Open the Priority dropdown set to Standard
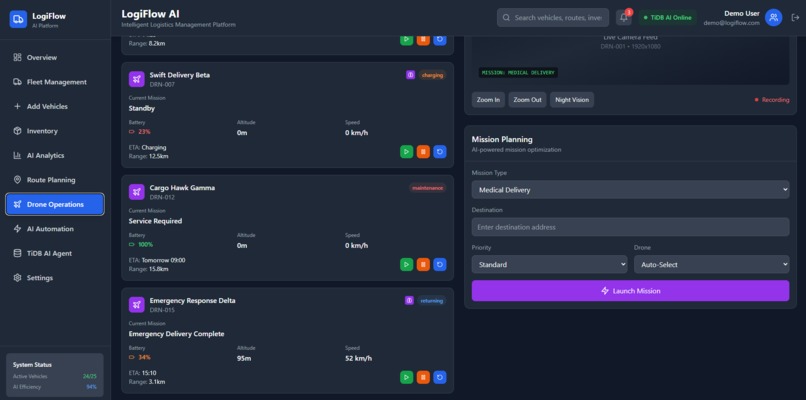The width and height of the screenshot is (806, 400). pyautogui.click(x=549, y=265)
